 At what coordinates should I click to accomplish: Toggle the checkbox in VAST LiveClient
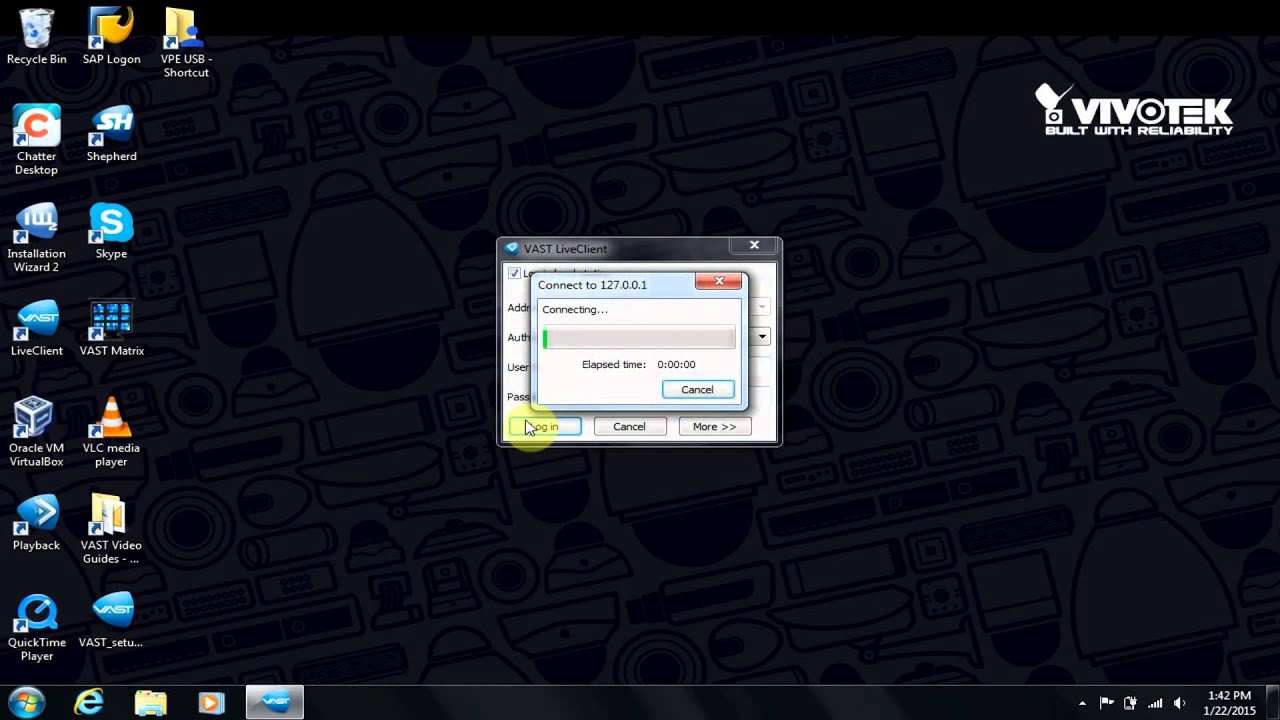click(514, 273)
